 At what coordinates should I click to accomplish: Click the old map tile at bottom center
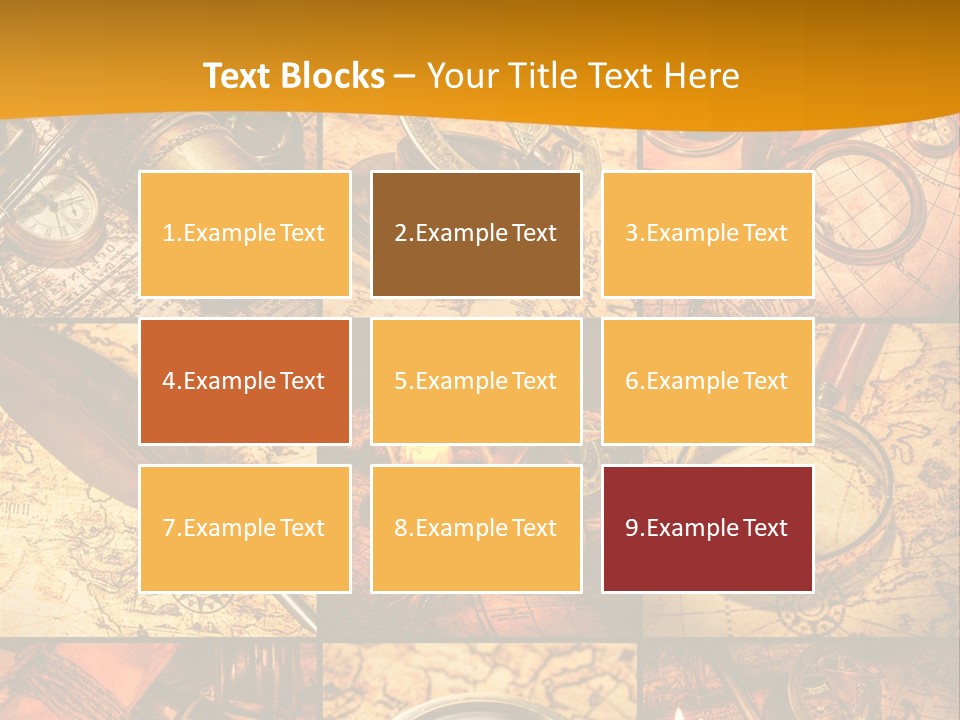point(479,680)
